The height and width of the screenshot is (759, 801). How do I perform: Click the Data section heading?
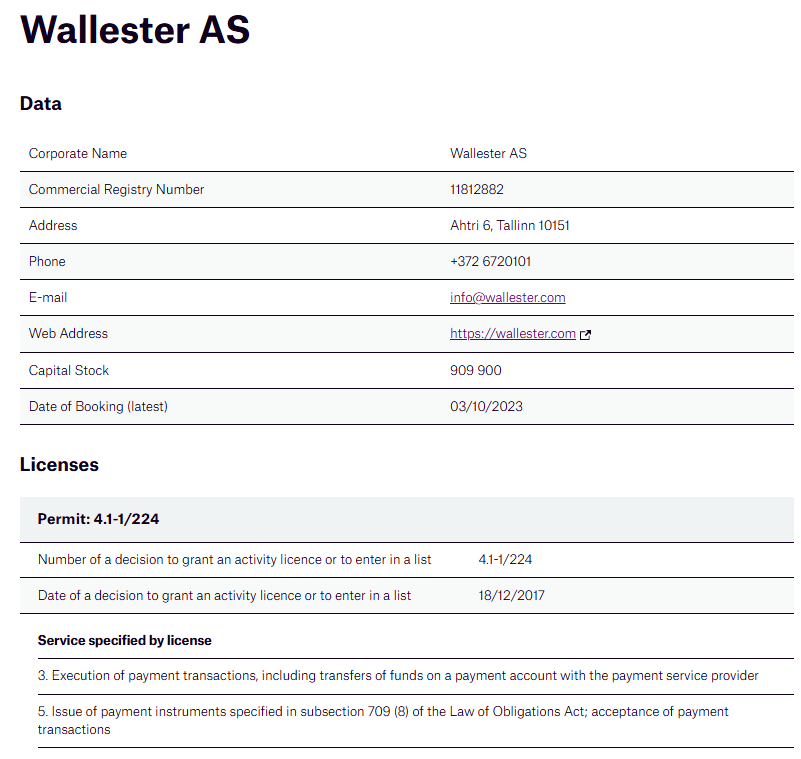41,104
